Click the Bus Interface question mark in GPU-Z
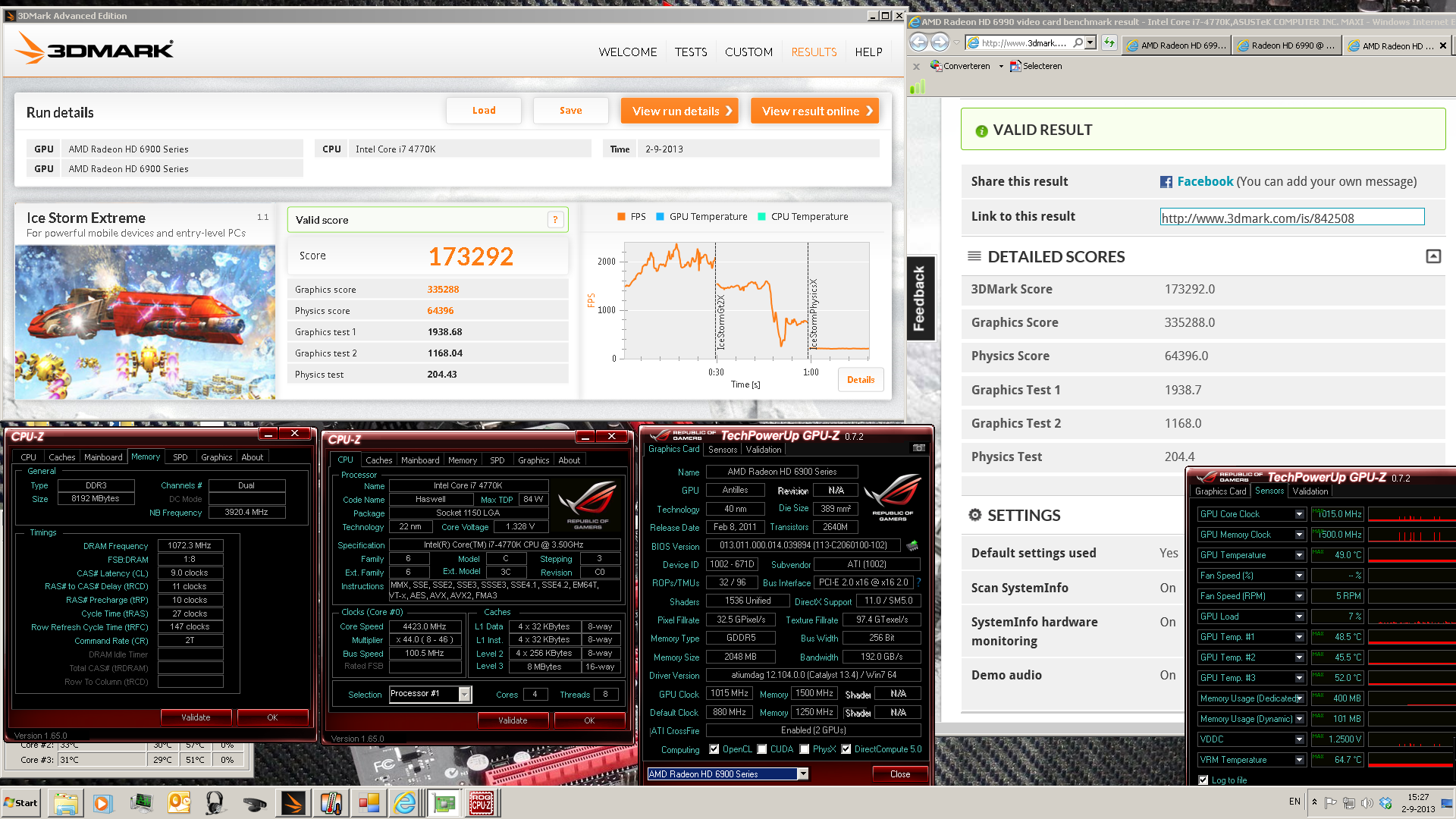Image resolution: width=1456 pixels, height=819 pixels. (918, 582)
